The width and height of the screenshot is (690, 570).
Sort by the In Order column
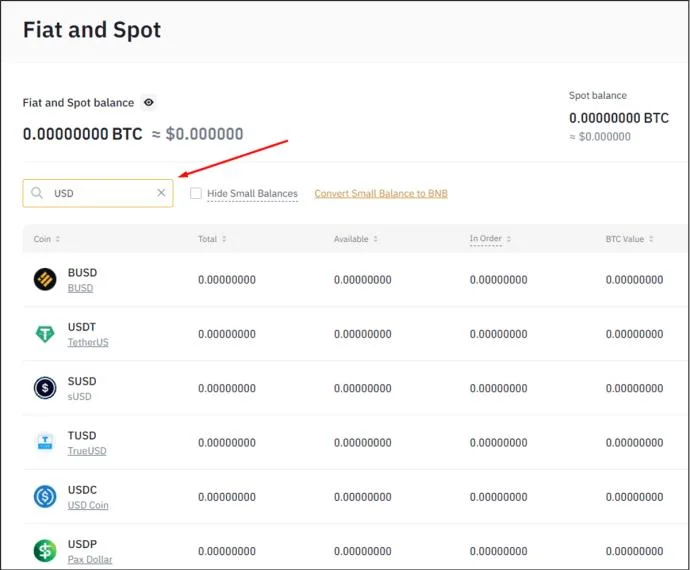coord(490,239)
